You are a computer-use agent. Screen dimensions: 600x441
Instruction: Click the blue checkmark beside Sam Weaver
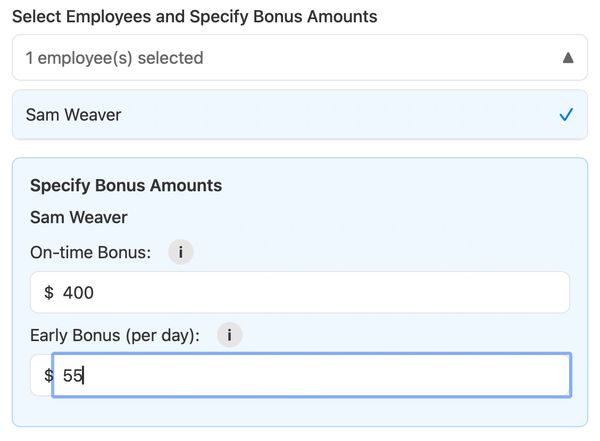click(x=566, y=115)
